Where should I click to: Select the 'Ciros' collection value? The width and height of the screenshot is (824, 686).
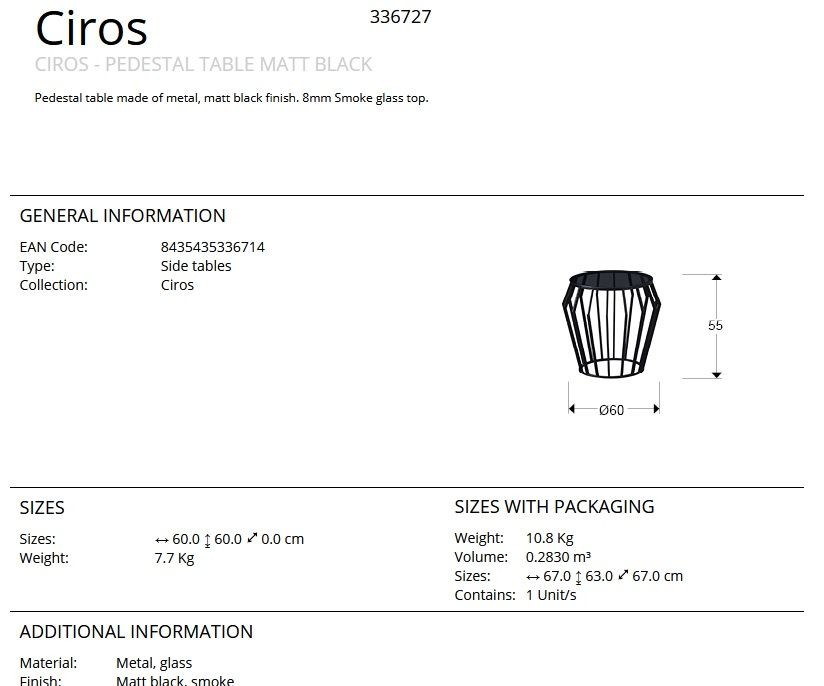177,285
